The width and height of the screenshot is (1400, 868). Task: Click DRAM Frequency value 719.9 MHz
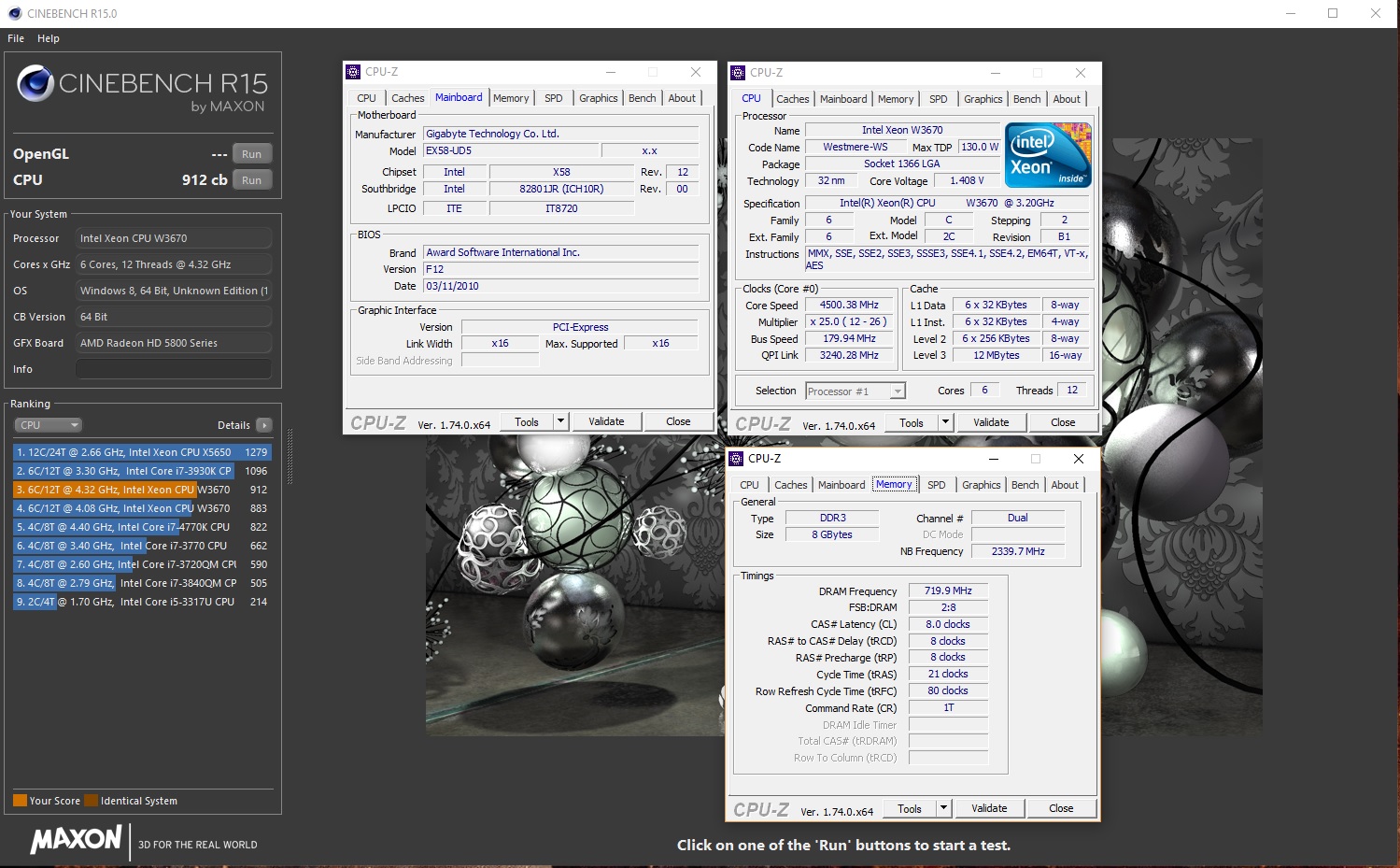pos(948,591)
